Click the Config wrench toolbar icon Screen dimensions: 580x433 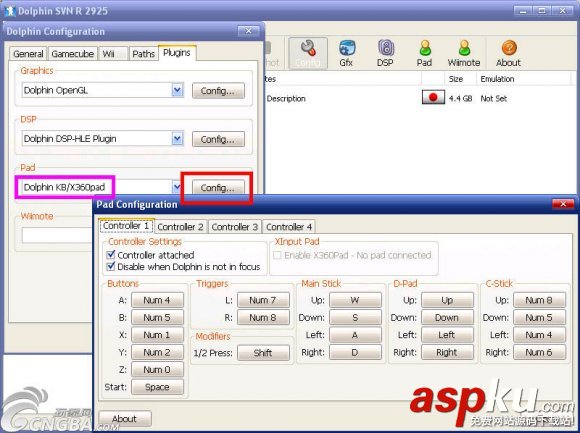coord(308,54)
